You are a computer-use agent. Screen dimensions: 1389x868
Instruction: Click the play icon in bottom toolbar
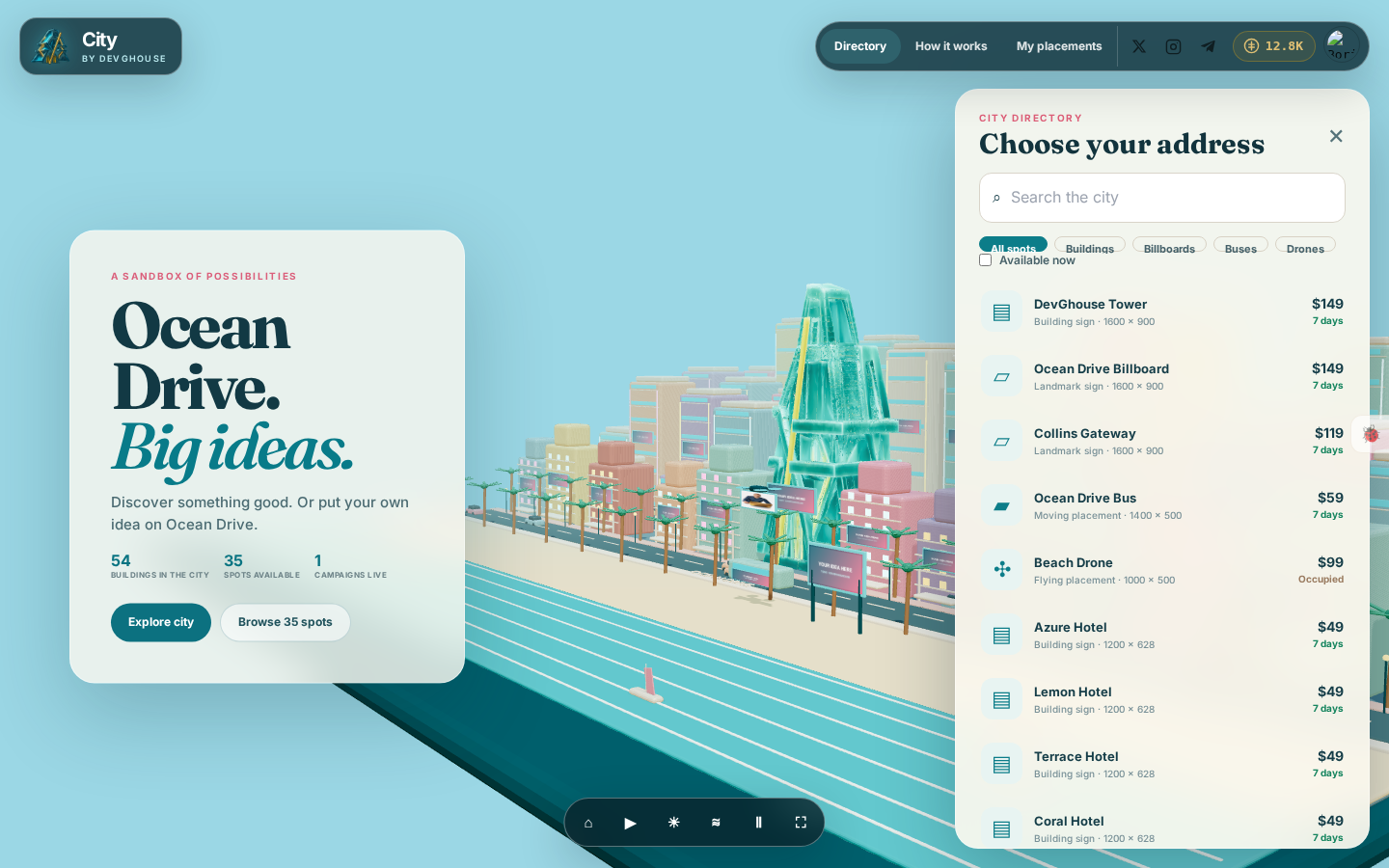[631, 823]
